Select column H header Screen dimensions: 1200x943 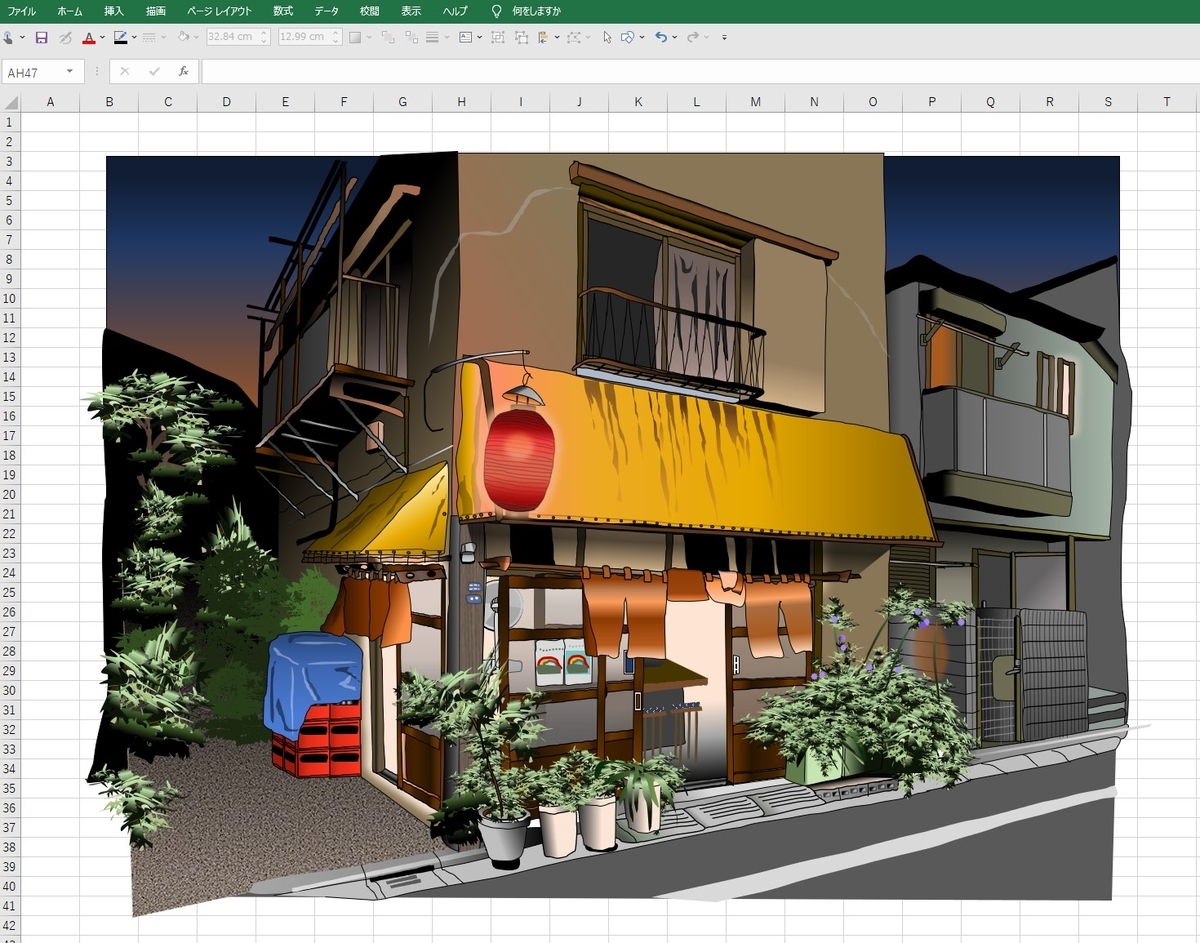coord(461,102)
